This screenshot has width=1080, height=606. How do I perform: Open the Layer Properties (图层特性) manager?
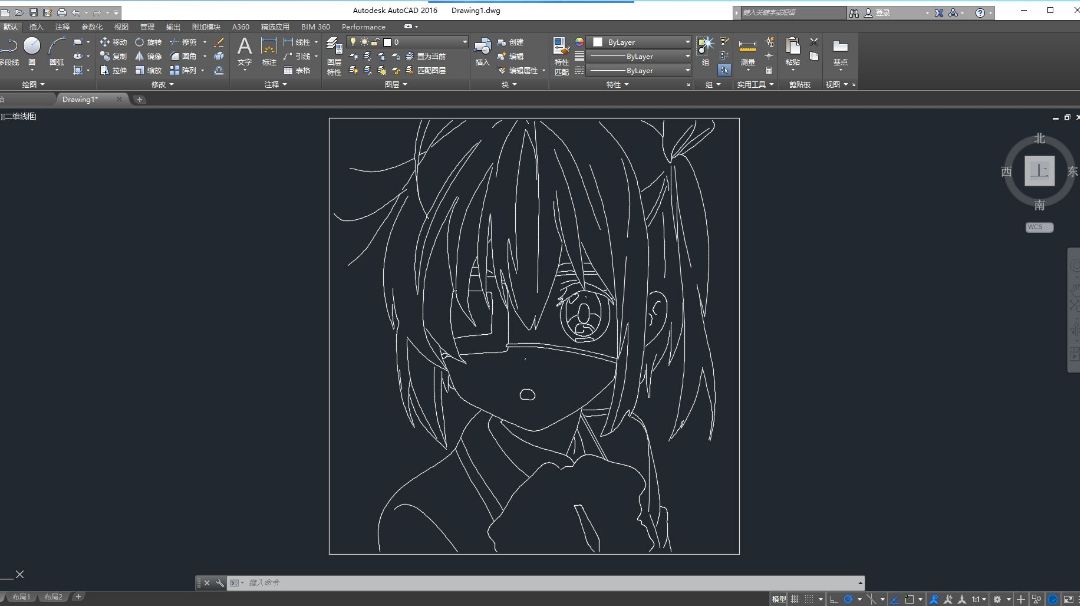coord(334,56)
